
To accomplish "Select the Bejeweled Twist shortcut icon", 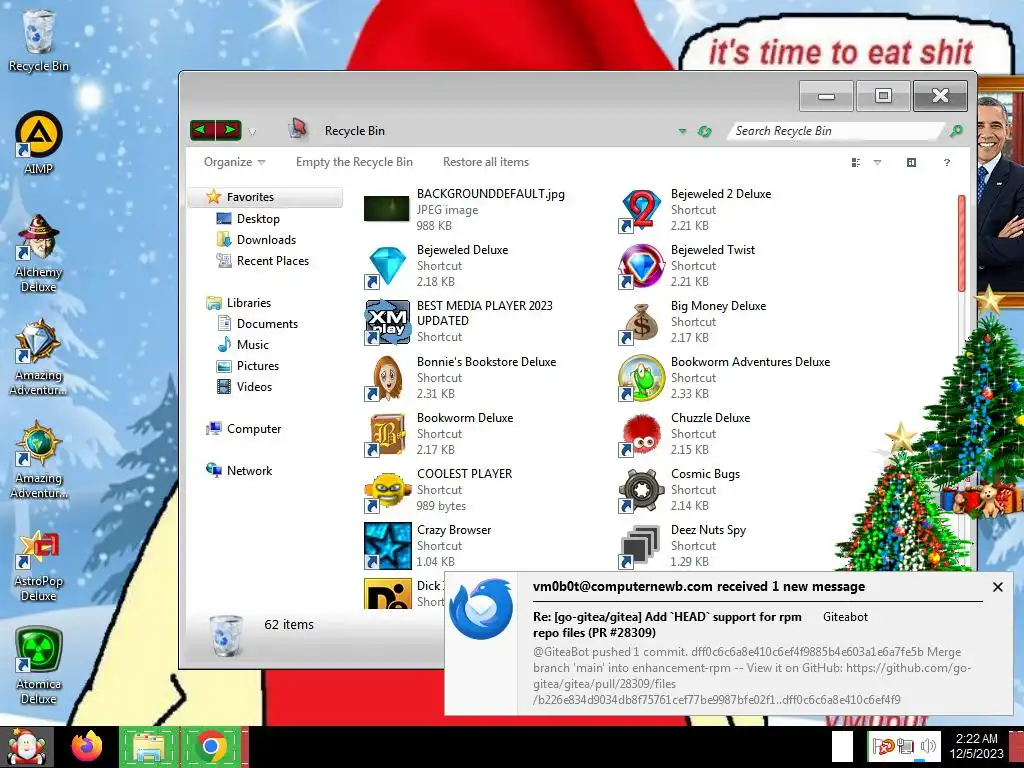I will click(x=641, y=266).
